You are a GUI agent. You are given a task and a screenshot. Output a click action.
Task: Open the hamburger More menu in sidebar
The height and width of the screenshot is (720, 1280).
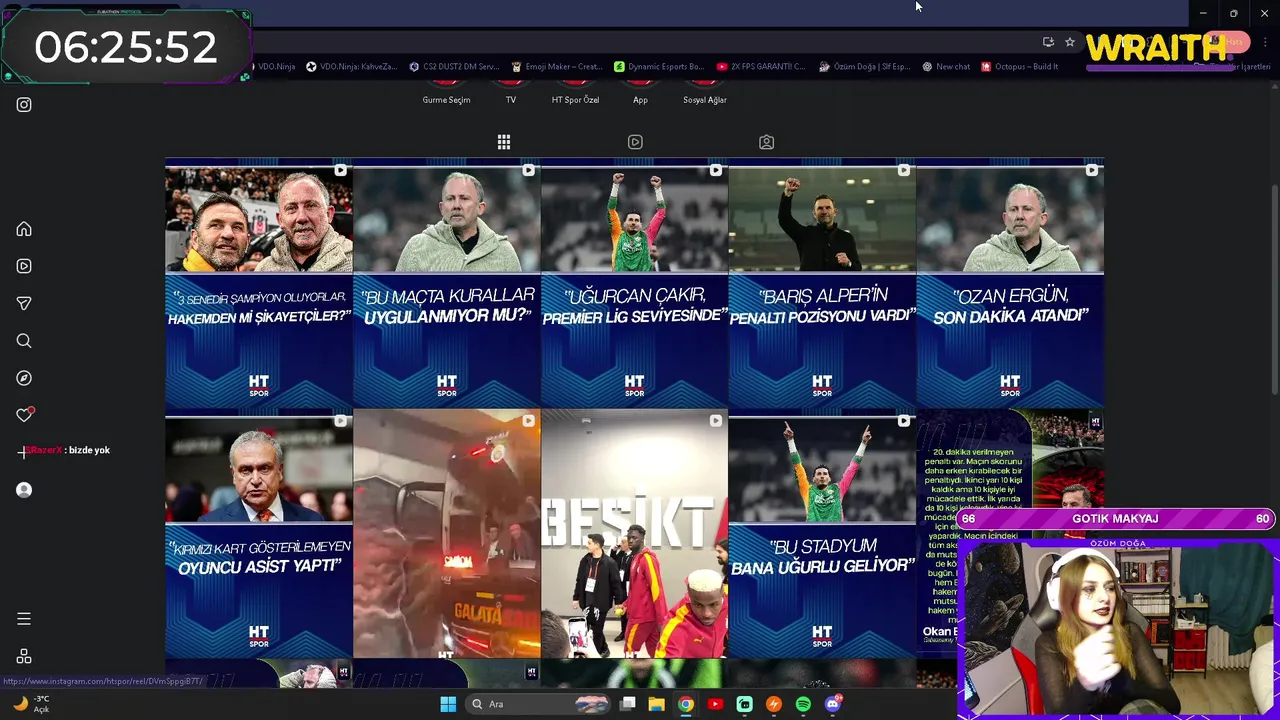tap(24, 619)
